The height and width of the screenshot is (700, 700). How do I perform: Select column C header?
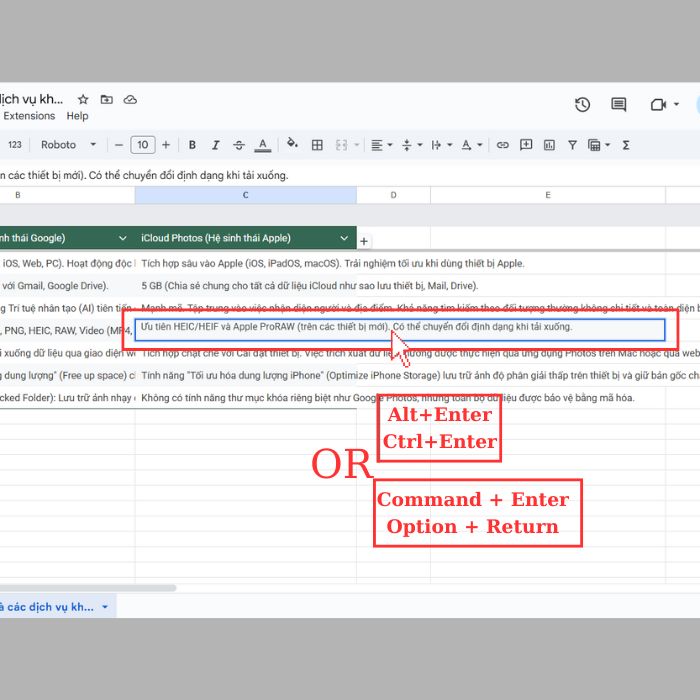click(x=246, y=195)
